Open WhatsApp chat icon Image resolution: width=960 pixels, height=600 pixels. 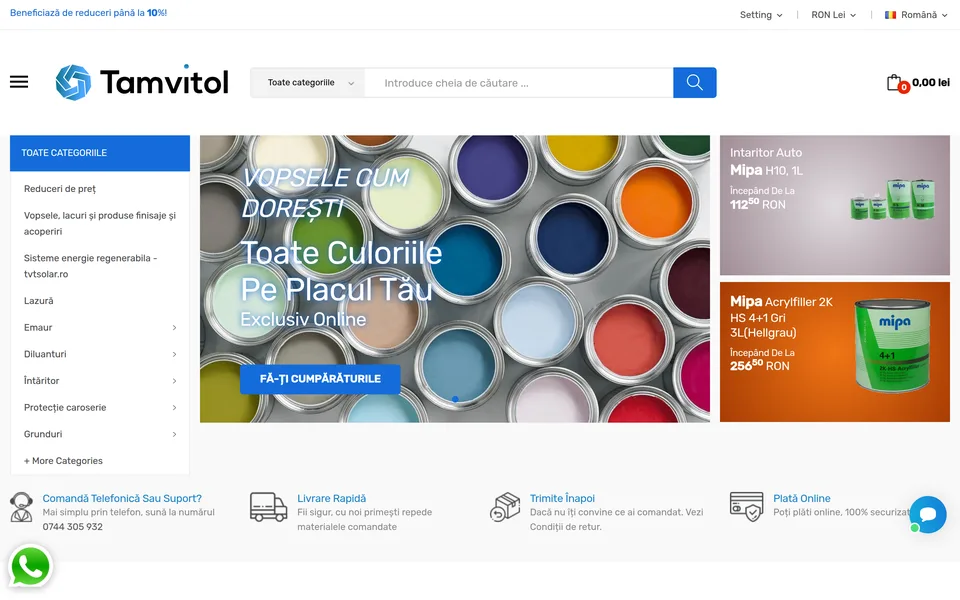click(x=30, y=566)
